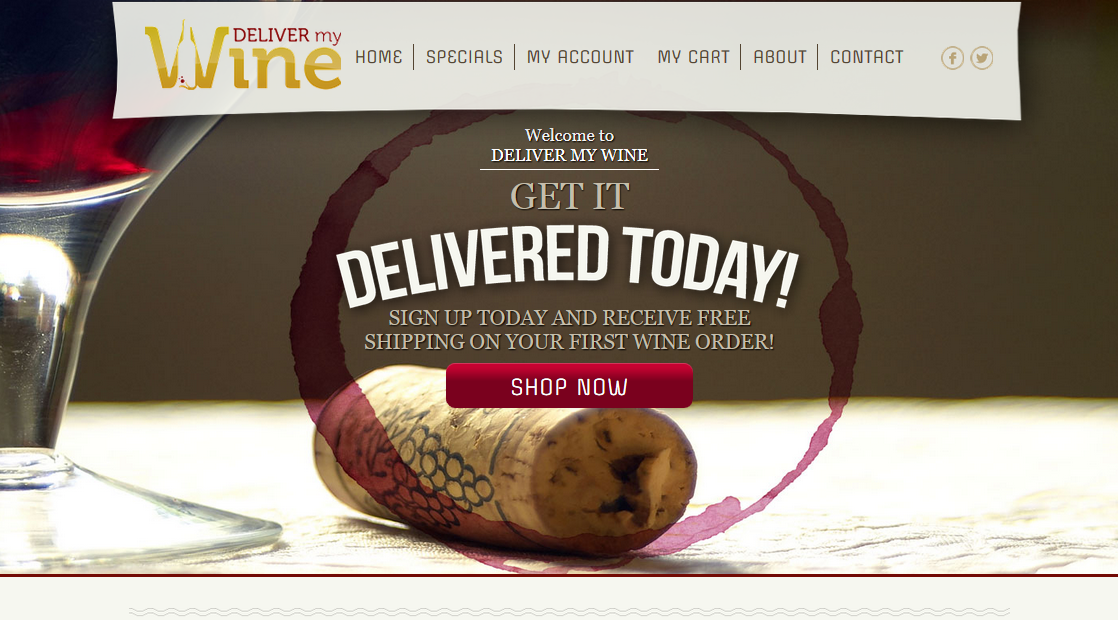Open the Specials menu item
1118x620 pixels.
click(x=464, y=57)
